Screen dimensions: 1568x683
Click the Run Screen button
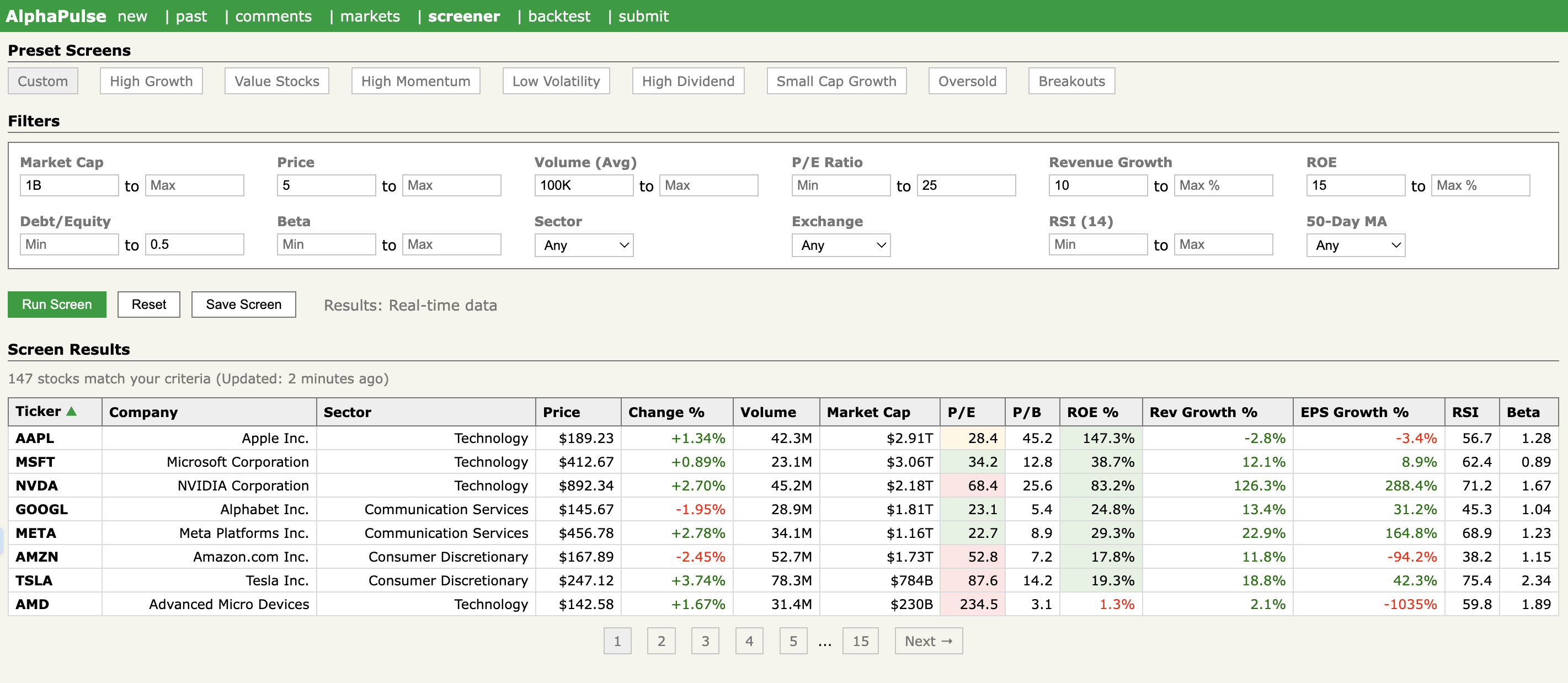click(x=57, y=305)
